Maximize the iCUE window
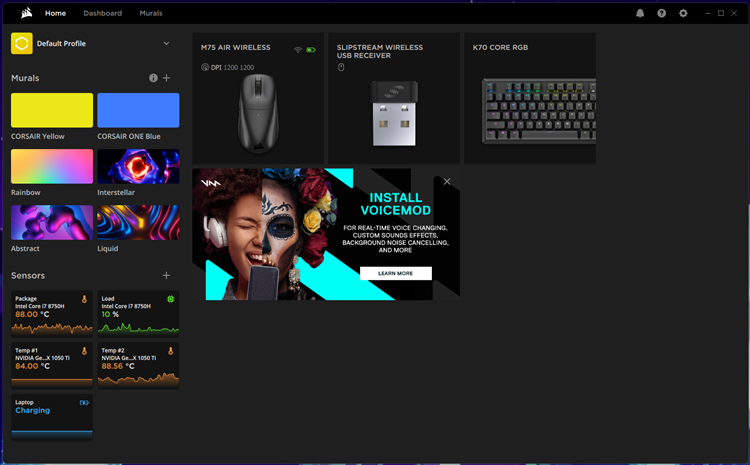The image size is (750, 465). tap(721, 13)
